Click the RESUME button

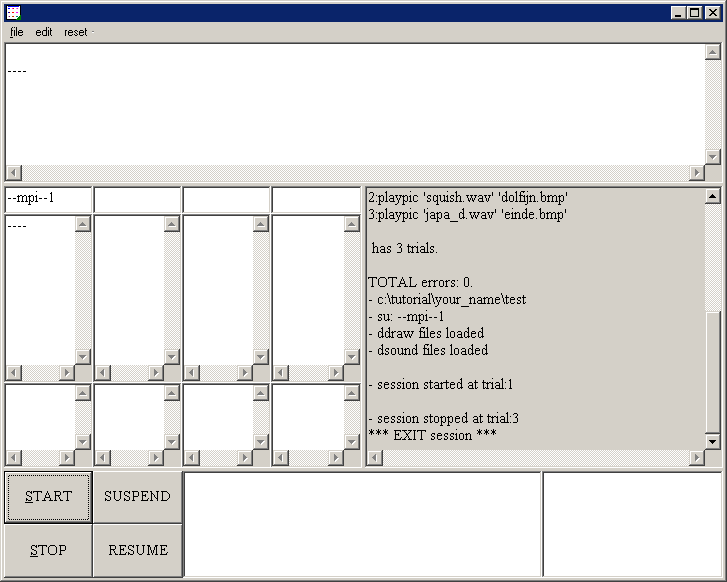point(137,550)
